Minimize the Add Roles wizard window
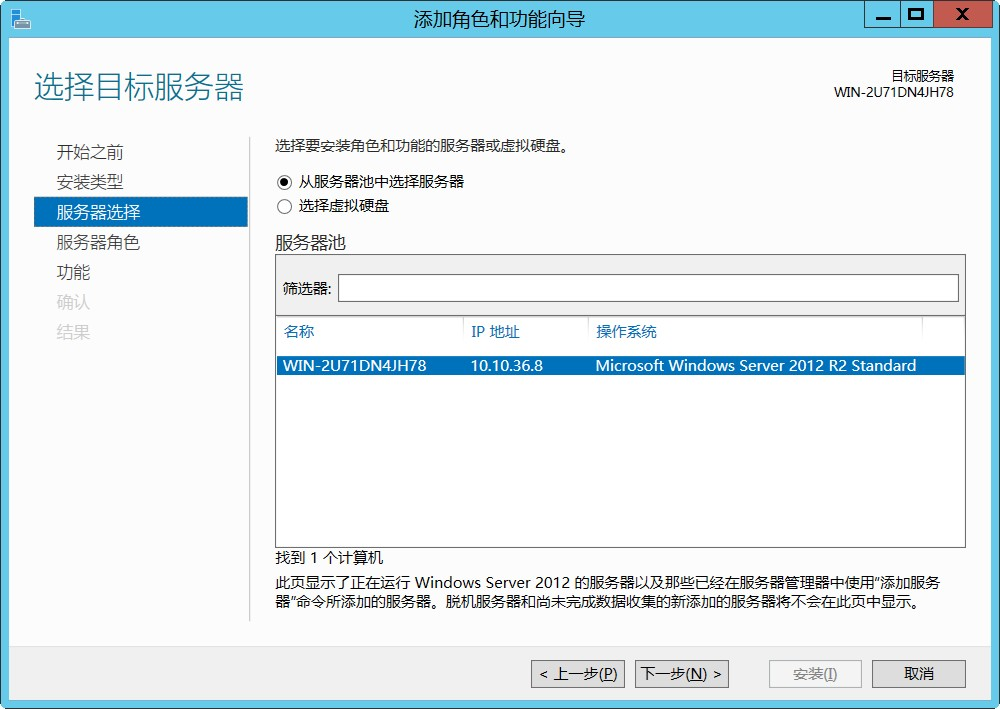 click(881, 15)
